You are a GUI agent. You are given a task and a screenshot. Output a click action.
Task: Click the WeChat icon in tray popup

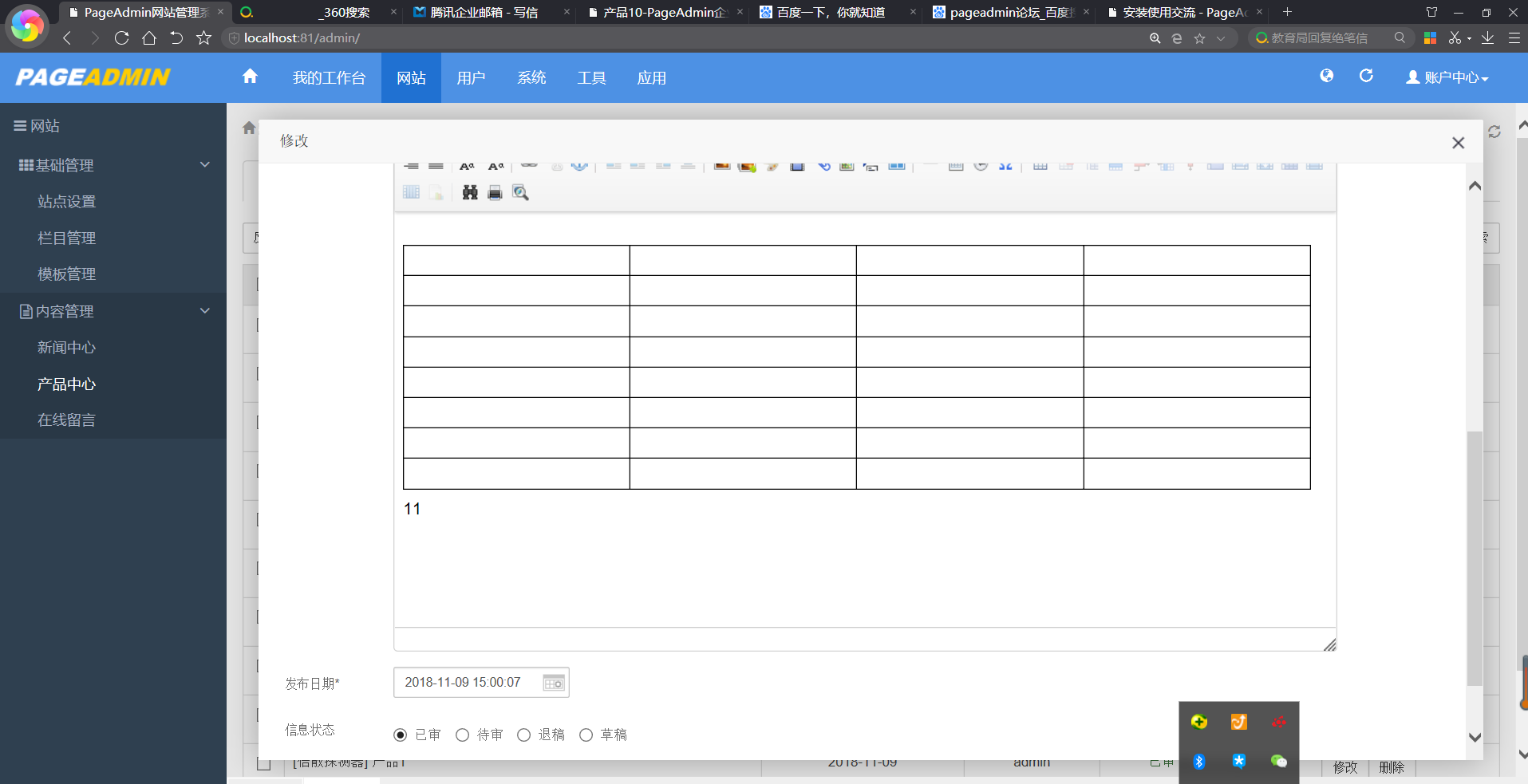[1278, 762]
